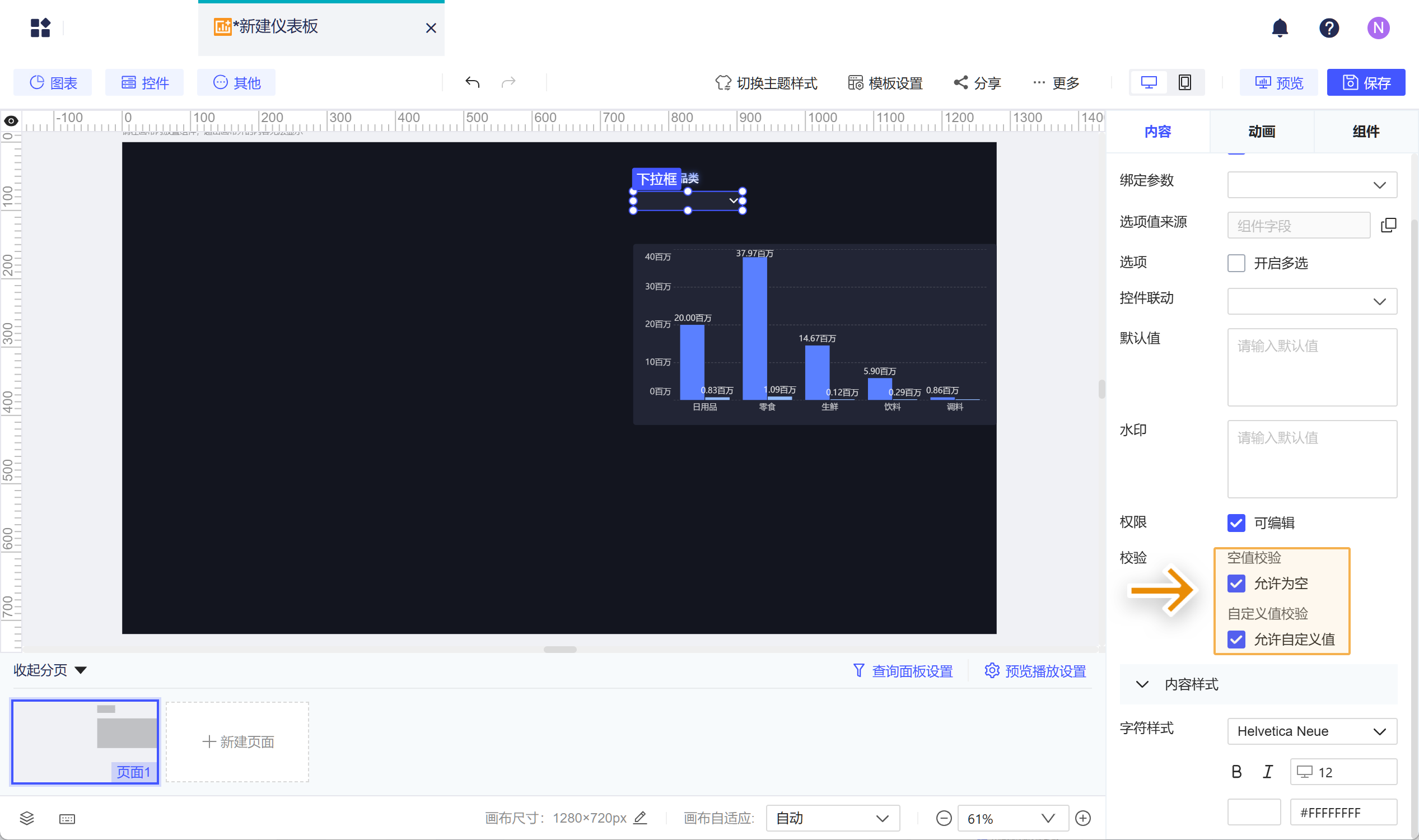Click the 保存 save button

[x=1365, y=83]
